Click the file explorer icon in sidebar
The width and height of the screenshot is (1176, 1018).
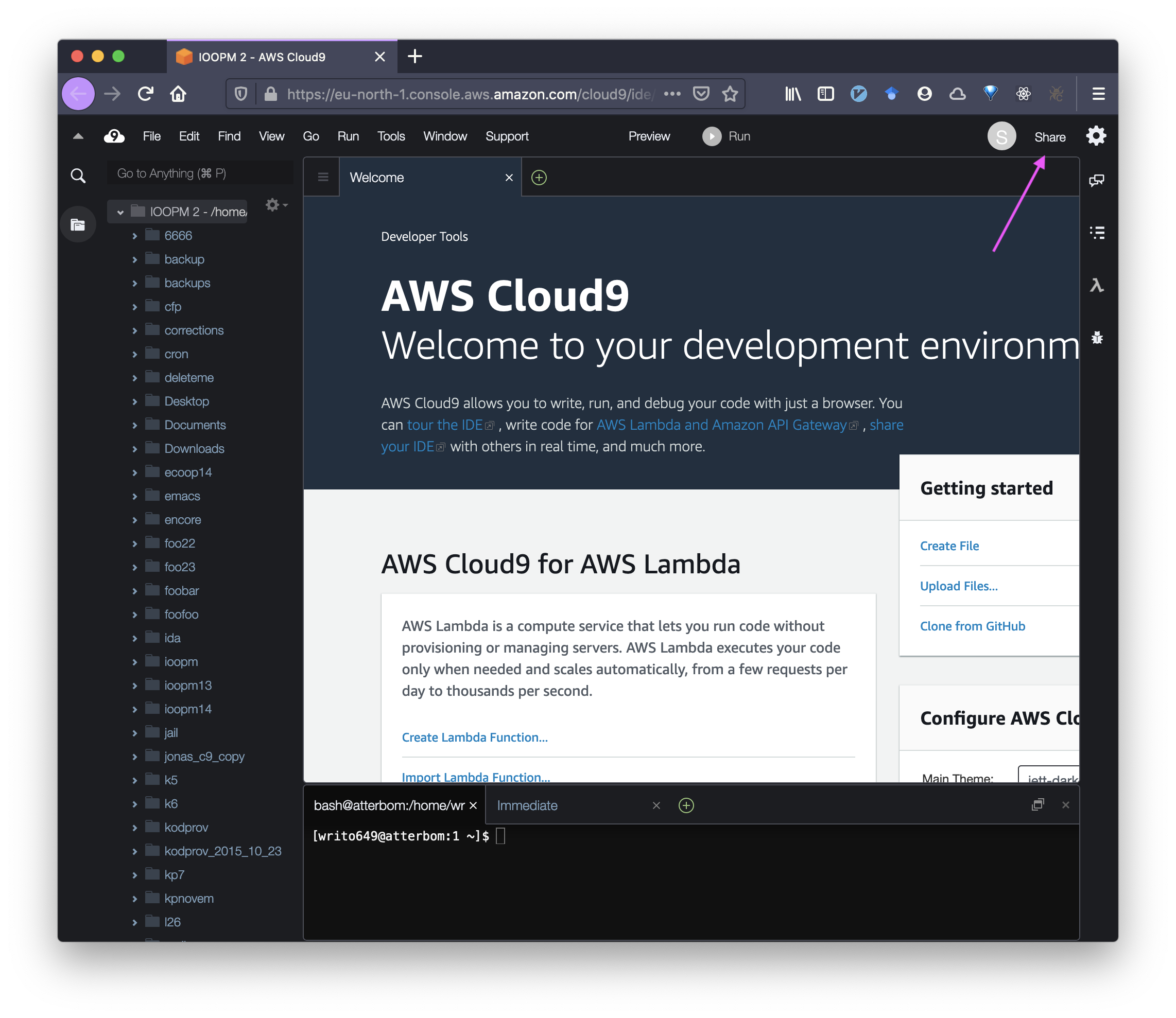(x=78, y=225)
